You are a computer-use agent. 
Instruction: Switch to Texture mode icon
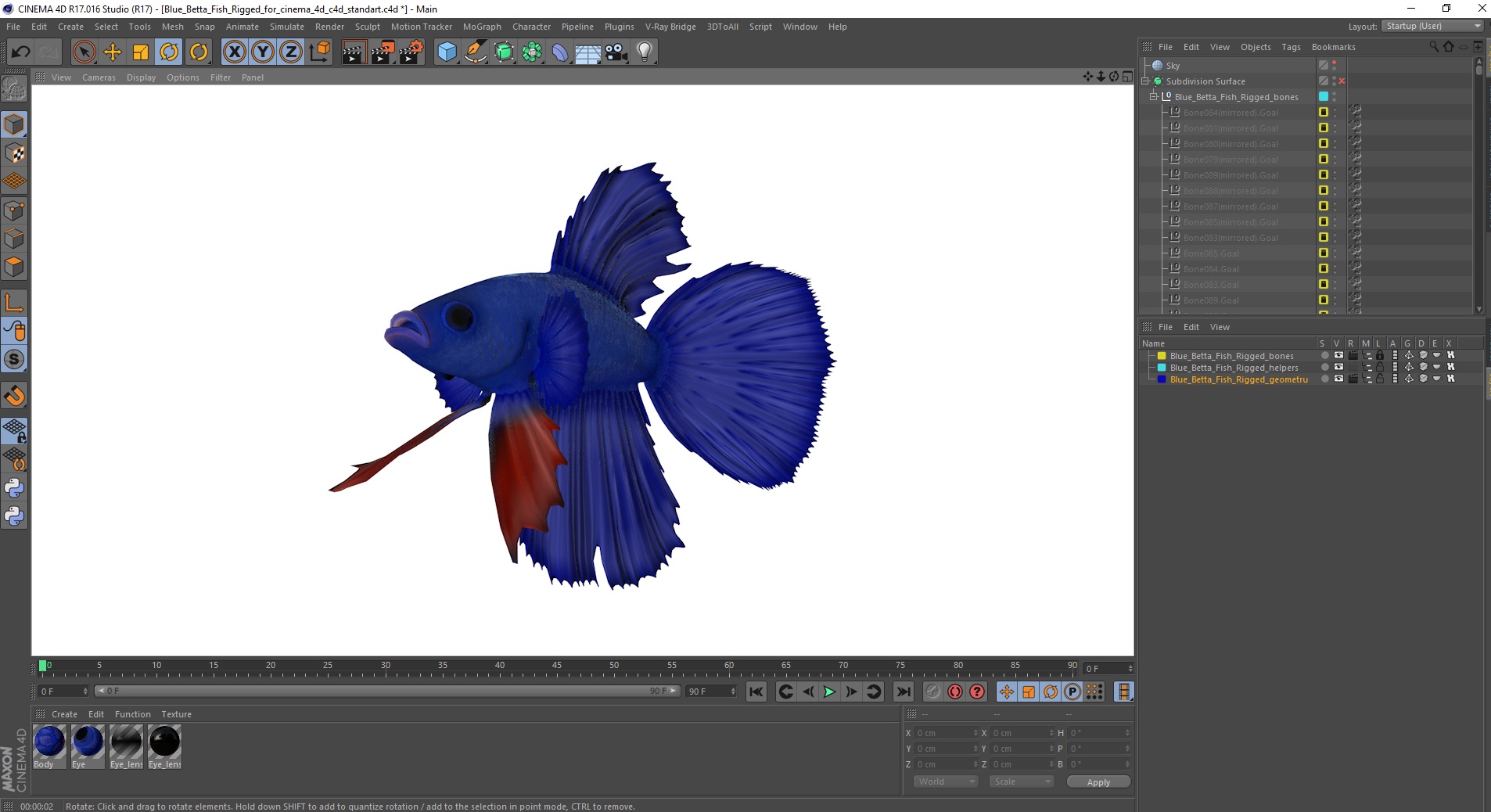14,153
